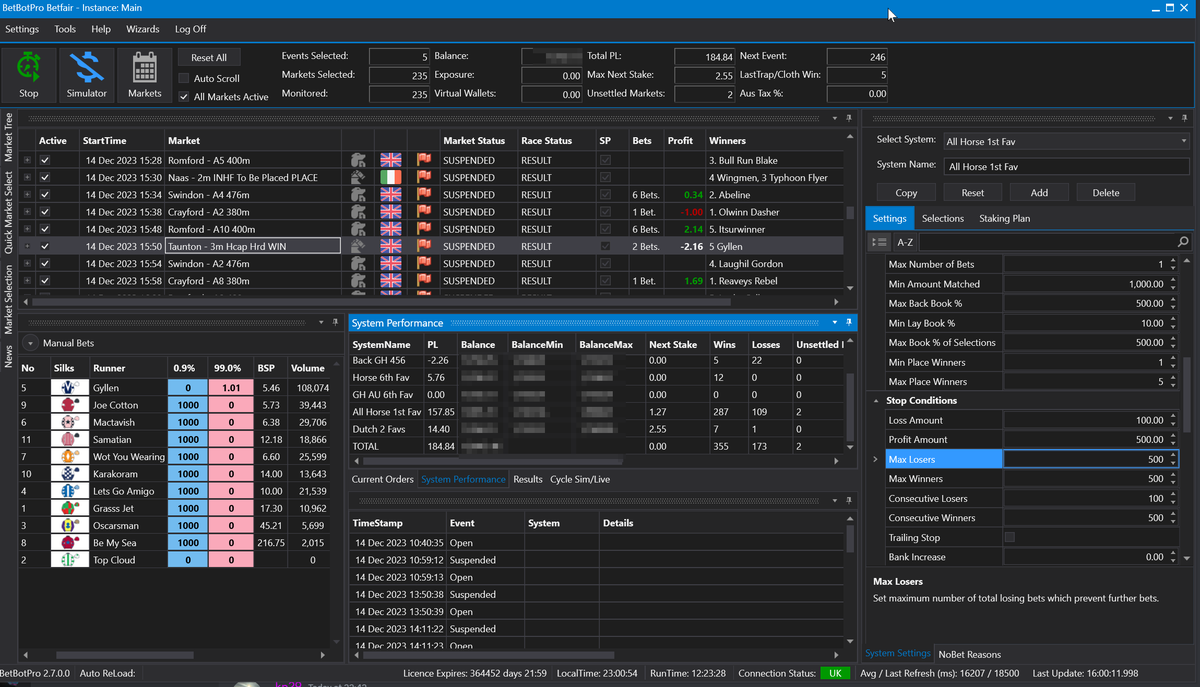Expand the Romford A5 400m market row
Screen dimensions: 1200x687
tap(27, 160)
